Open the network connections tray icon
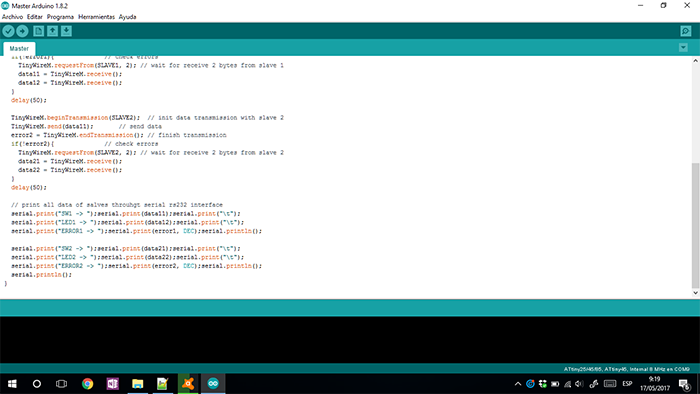This screenshot has width=700, height=394. click(x=567, y=384)
